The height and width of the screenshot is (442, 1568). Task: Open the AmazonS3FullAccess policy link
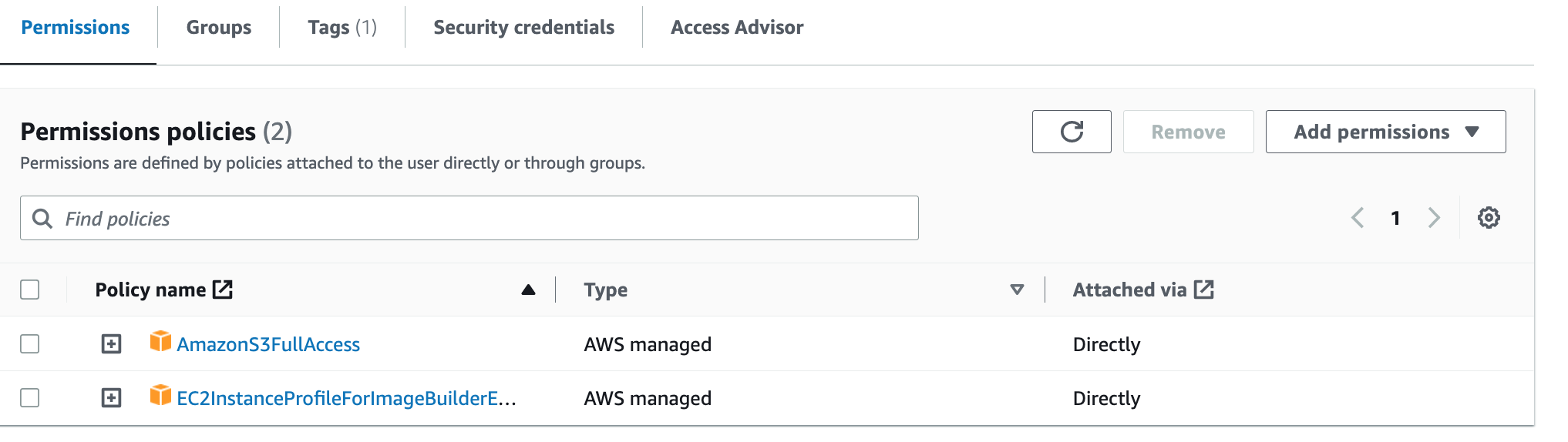pyautogui.click(x=268, y=344)
